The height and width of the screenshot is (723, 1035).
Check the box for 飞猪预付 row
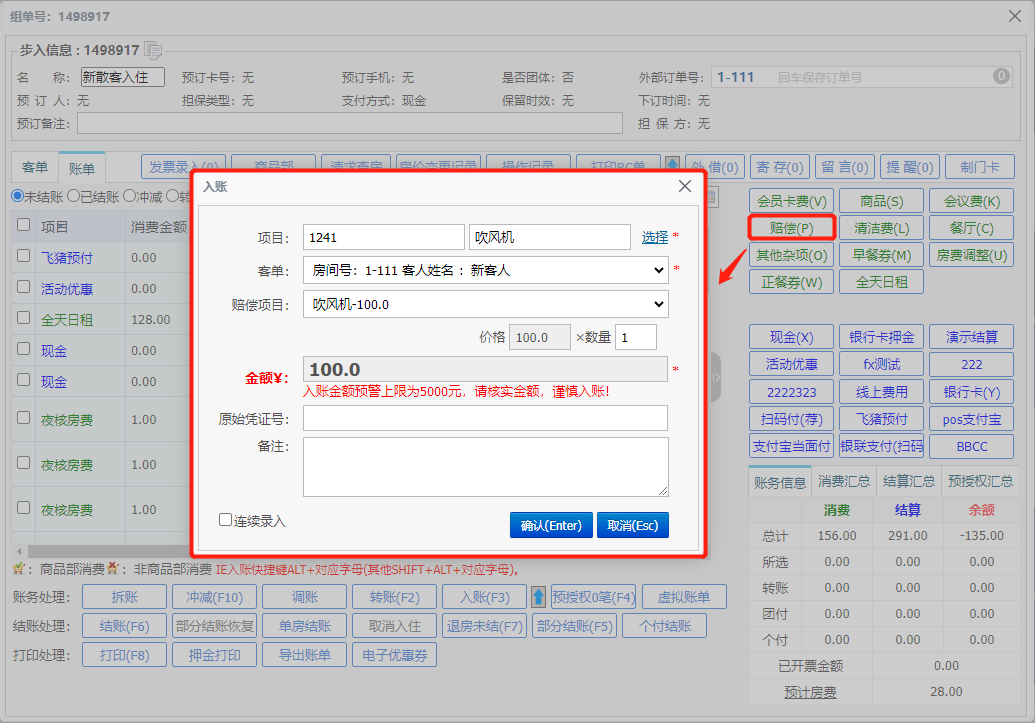click(24, 256)
